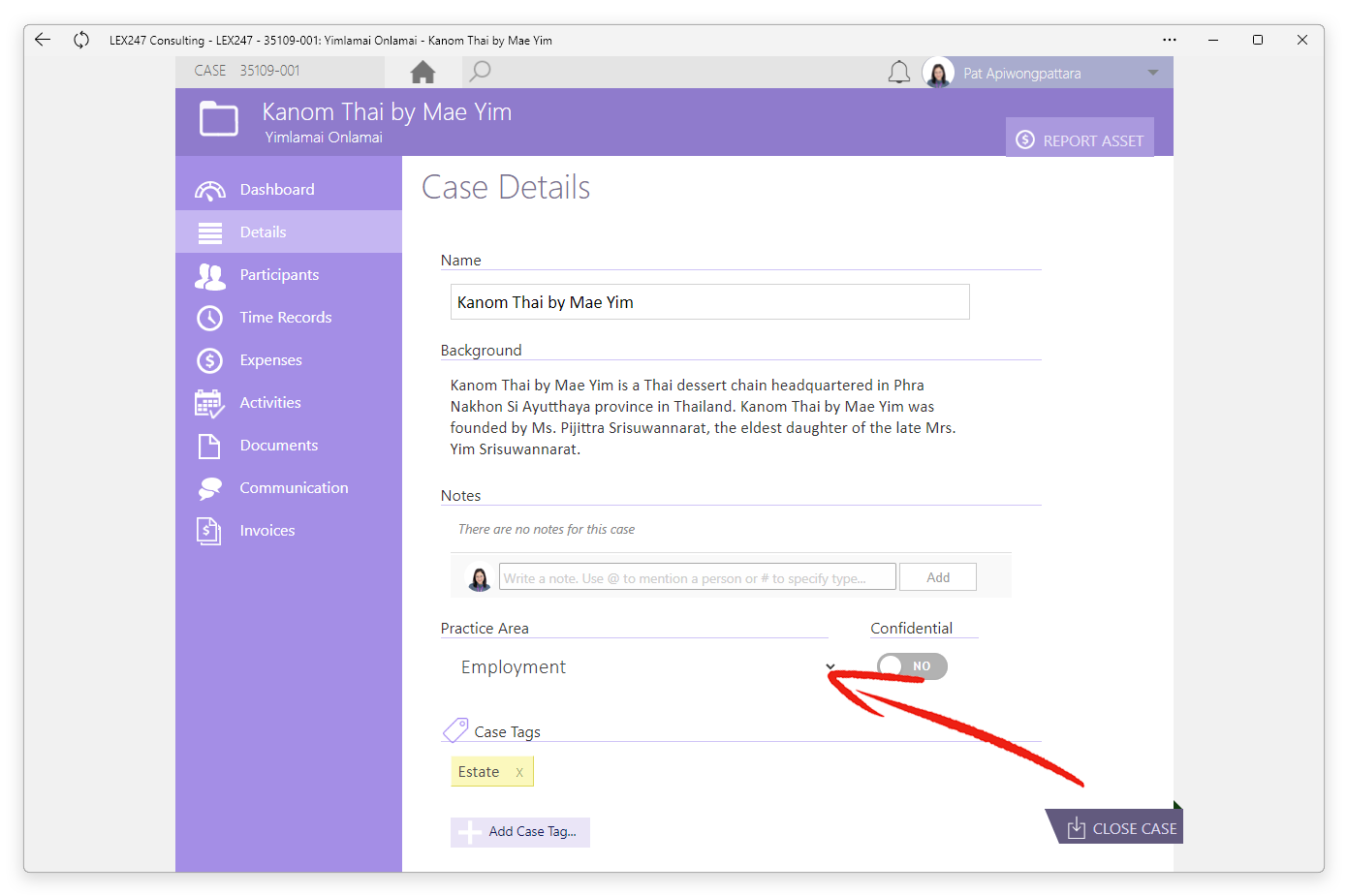Open the Expenses section
The width and height of the screenshot is (1347, 896).
pyautogui.click(x=289, y=359)
